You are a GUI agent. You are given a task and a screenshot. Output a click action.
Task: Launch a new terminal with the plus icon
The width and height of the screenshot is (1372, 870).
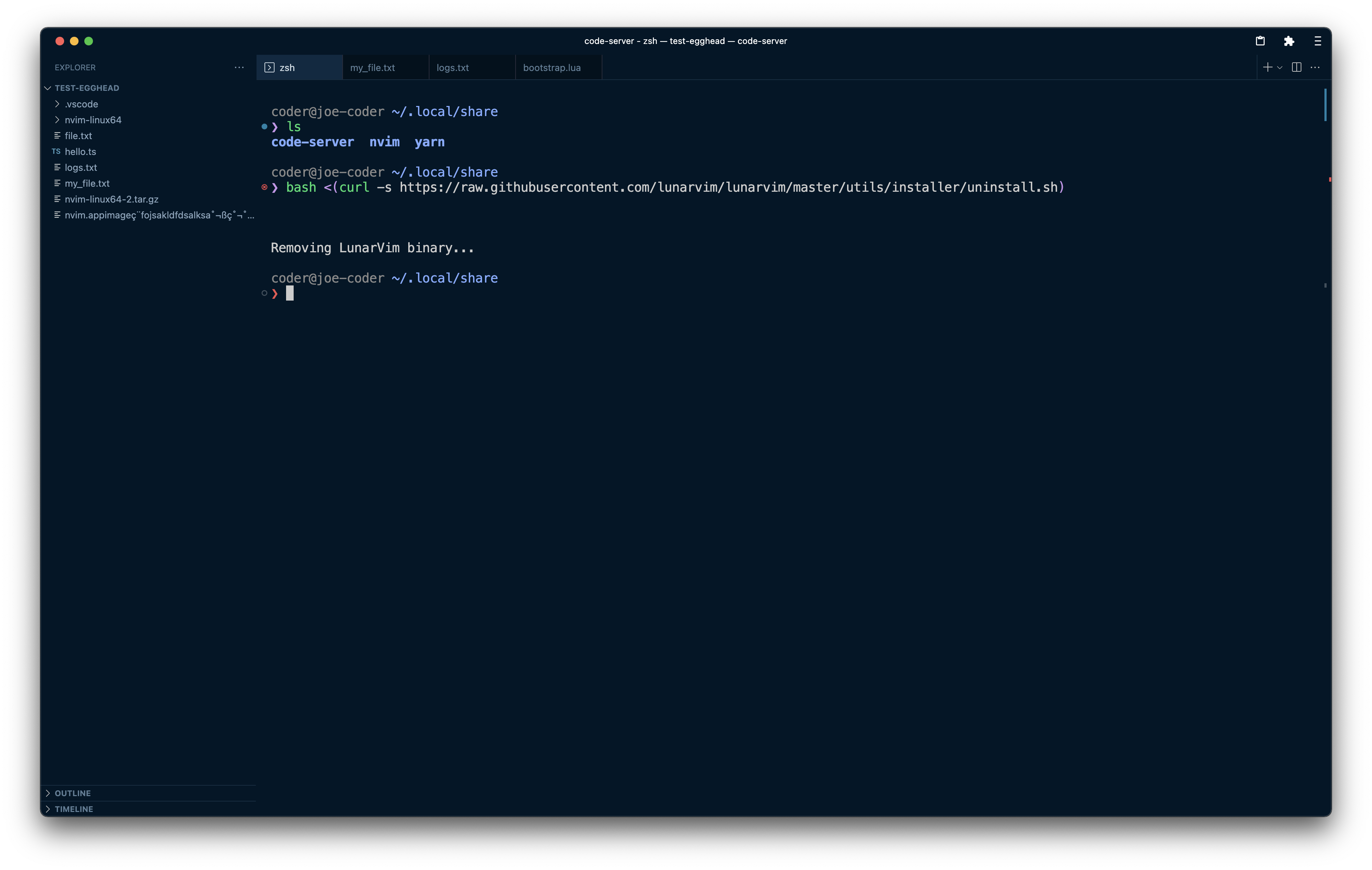1267,67
